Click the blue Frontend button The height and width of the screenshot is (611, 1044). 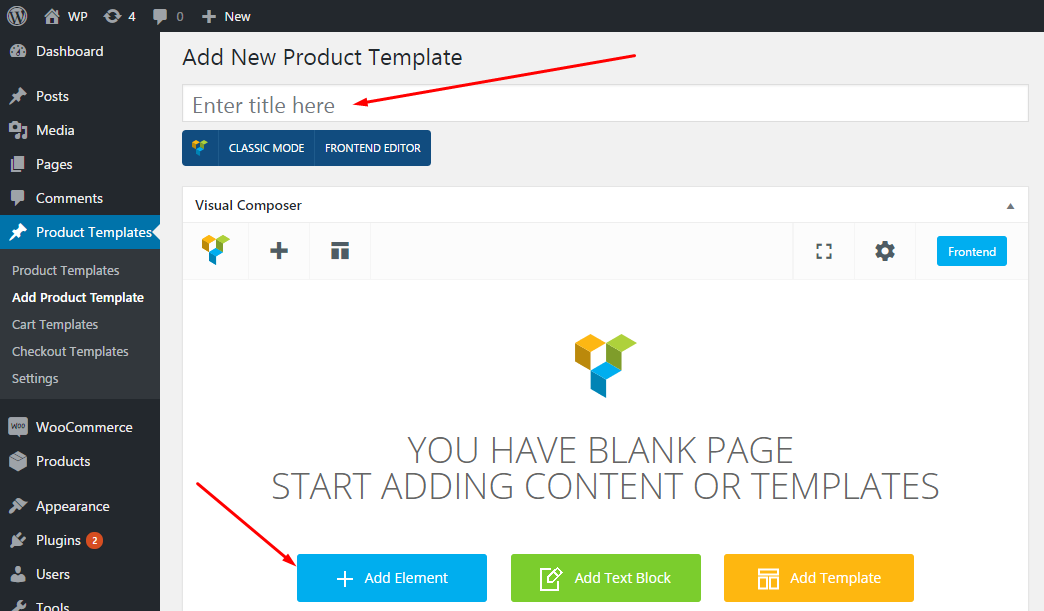click(x=971, y=252)
